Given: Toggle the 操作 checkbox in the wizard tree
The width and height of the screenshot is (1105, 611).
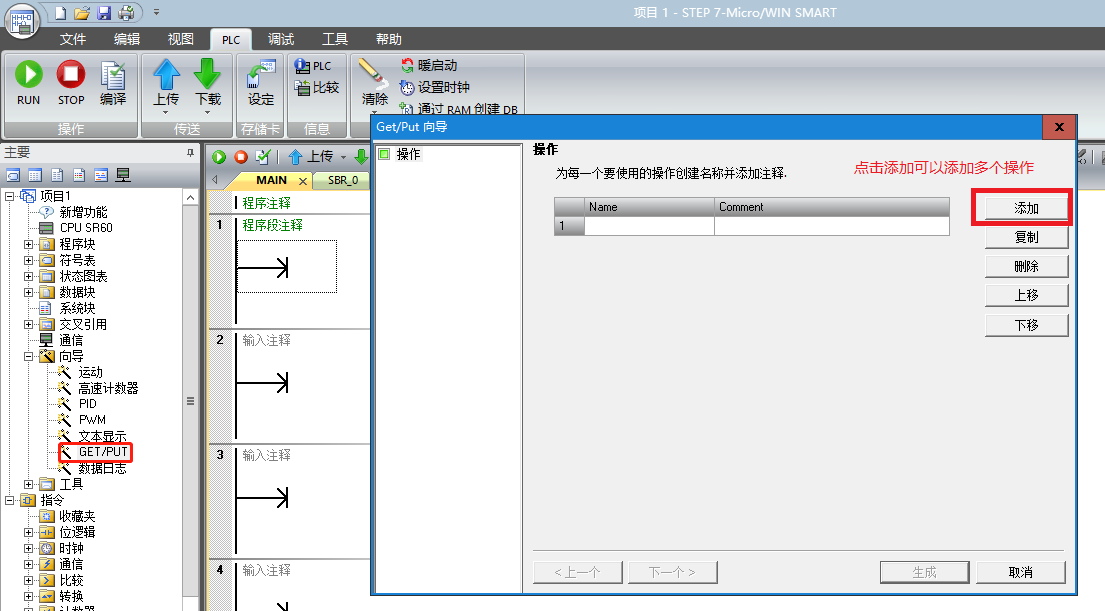Looking at the screenshot, I should pos(384,154).
